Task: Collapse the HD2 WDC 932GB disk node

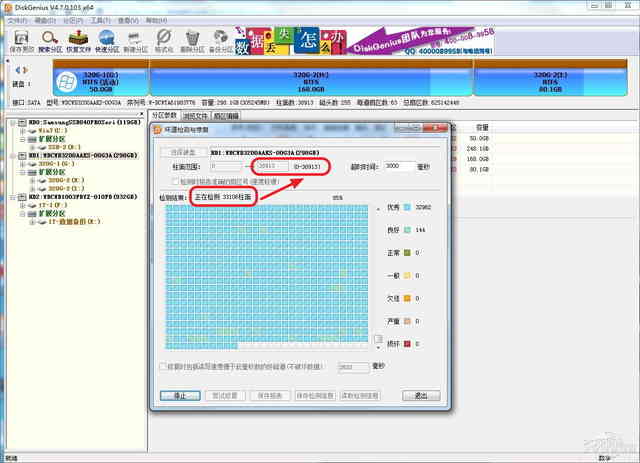Action: point(13,197)
